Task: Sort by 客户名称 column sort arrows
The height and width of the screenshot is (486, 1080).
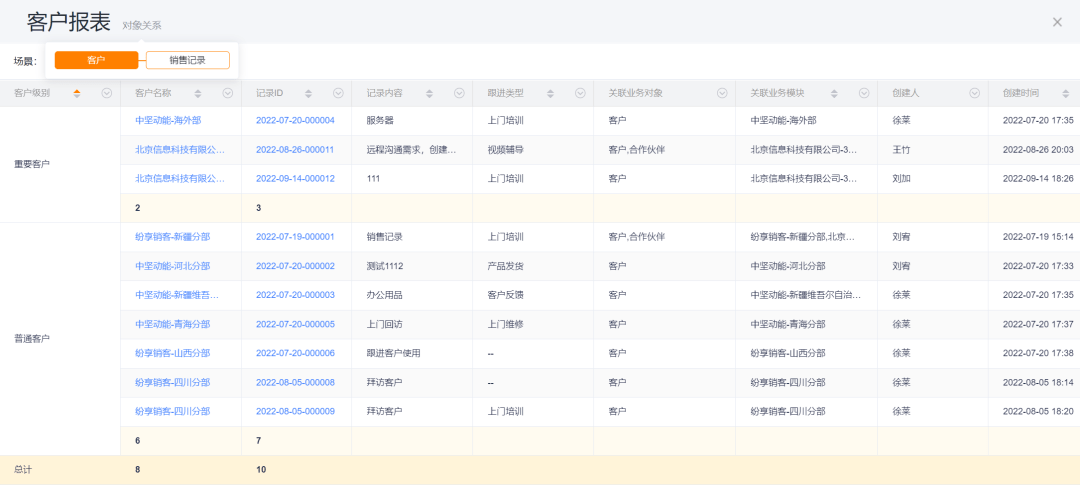Action: coord(198,94)
